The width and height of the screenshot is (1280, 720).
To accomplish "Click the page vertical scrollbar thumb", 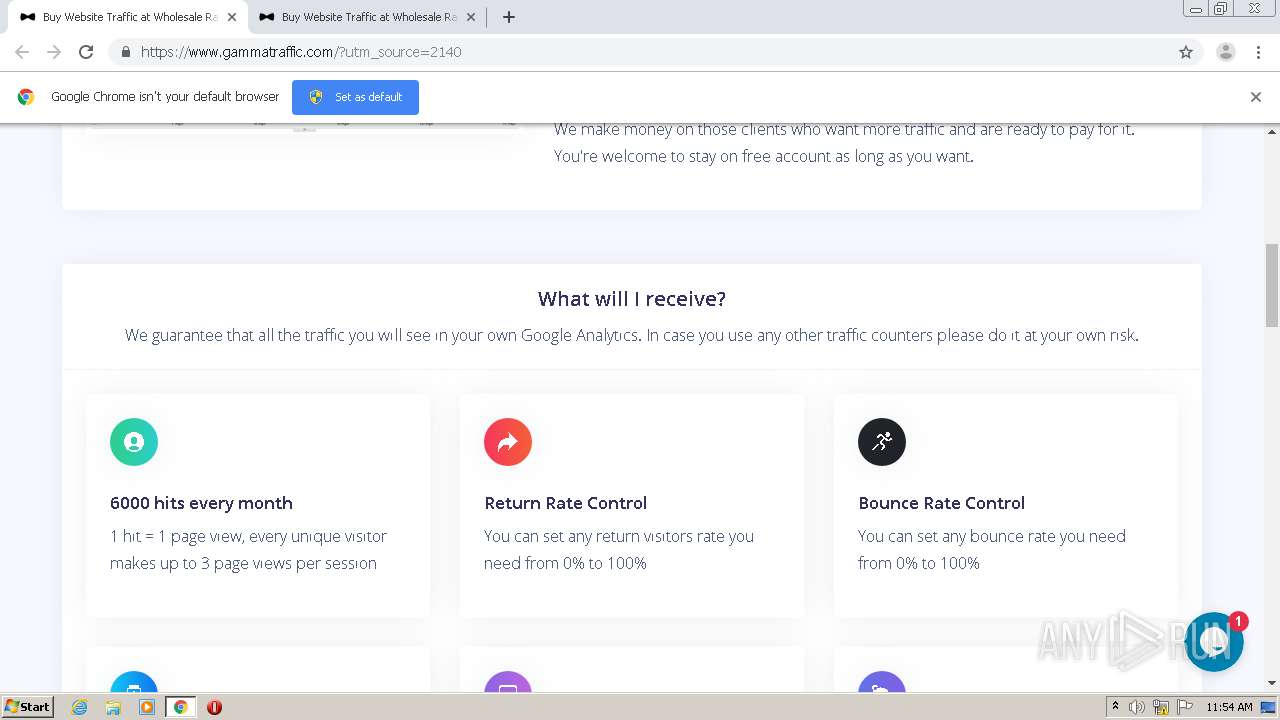I will [x=1272, y=285].
